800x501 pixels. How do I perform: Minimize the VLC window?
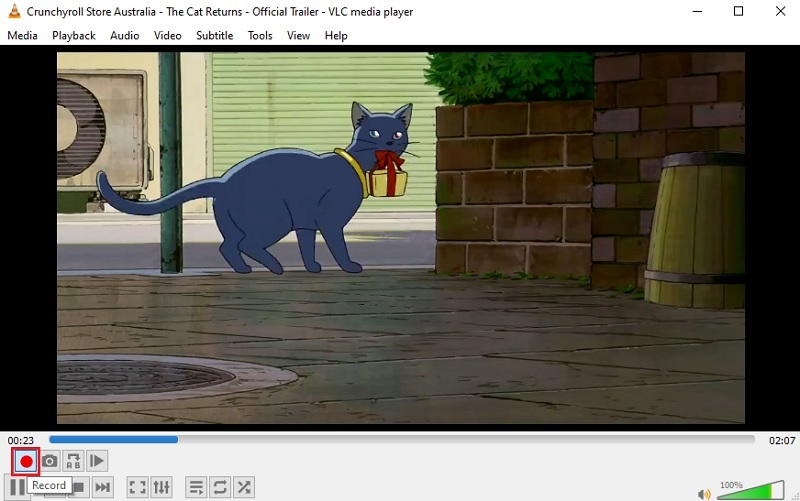pos(697,11)
